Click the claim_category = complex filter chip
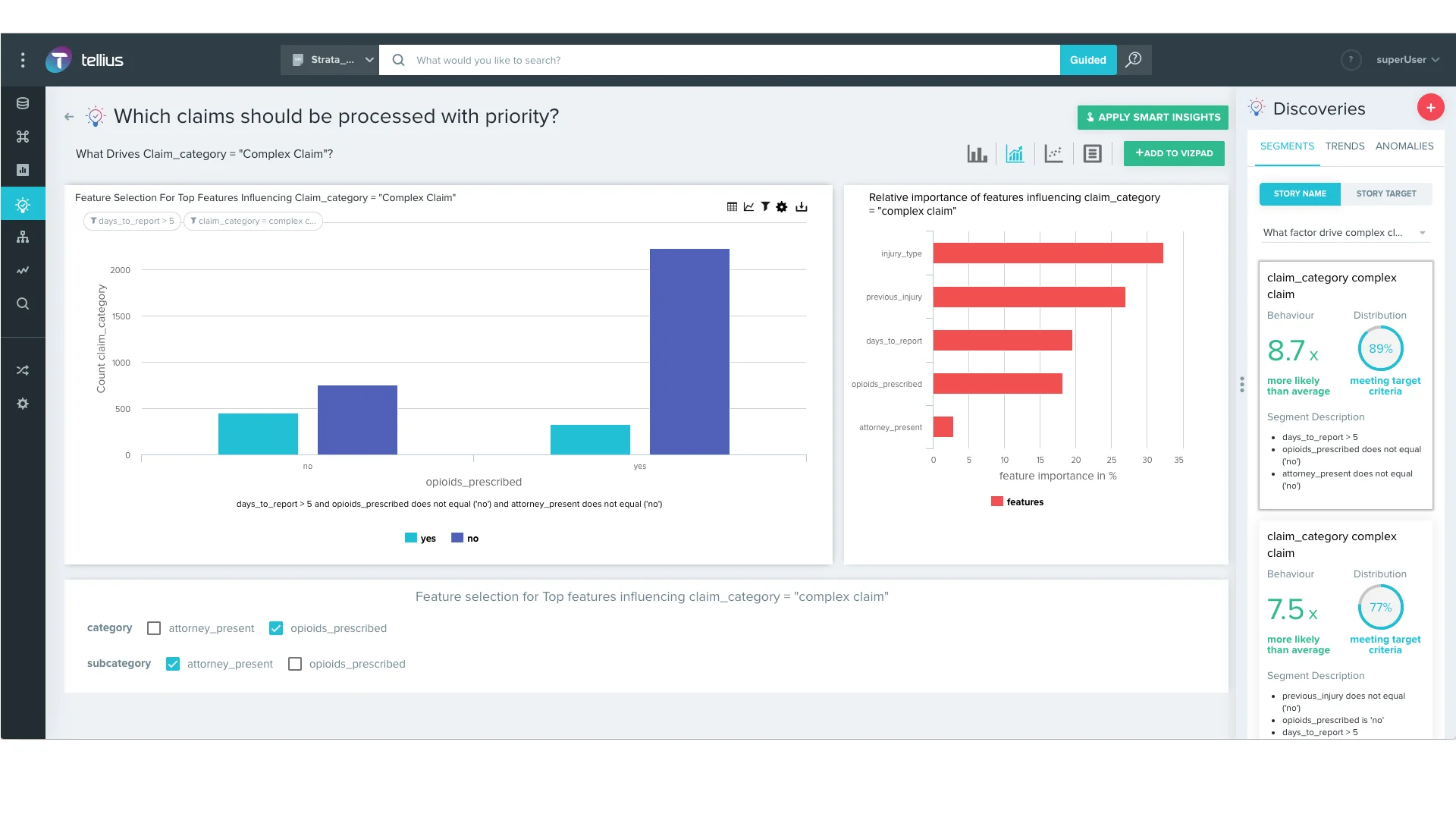This screenshot has width=1456, height=830. (x=253, y=222)
